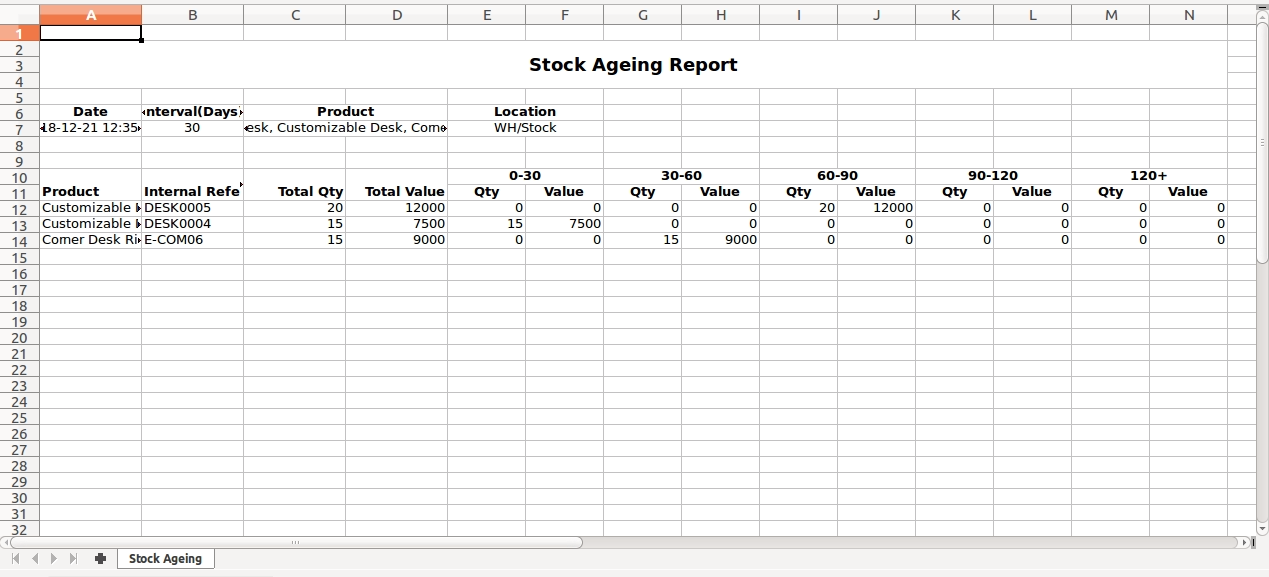The height and width of the screenshot is (577, 1269).
Task: Jump to the first sheet tab arrow
Action: [16, 559]
